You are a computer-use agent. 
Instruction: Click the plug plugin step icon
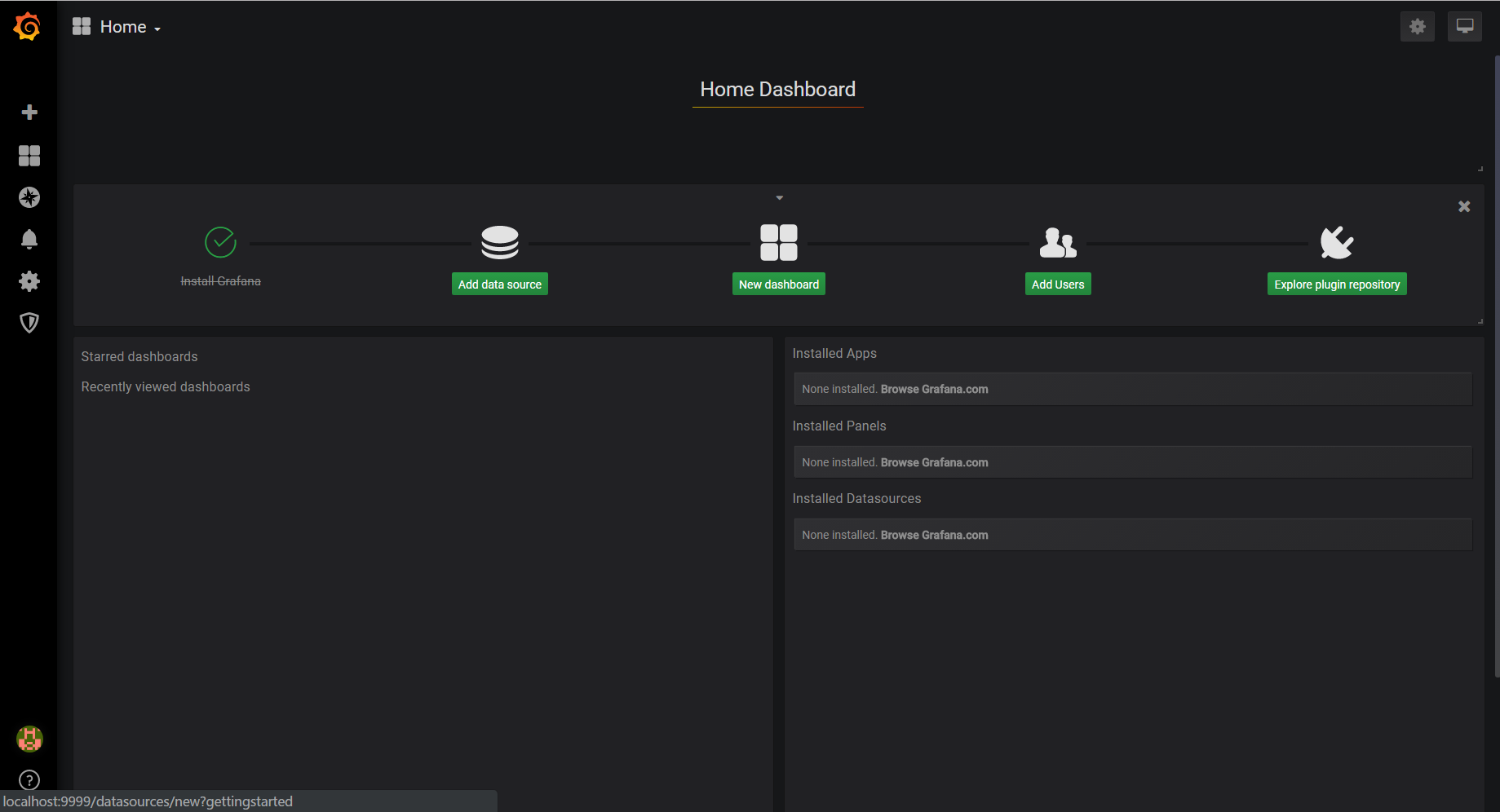coord(1337,242)
